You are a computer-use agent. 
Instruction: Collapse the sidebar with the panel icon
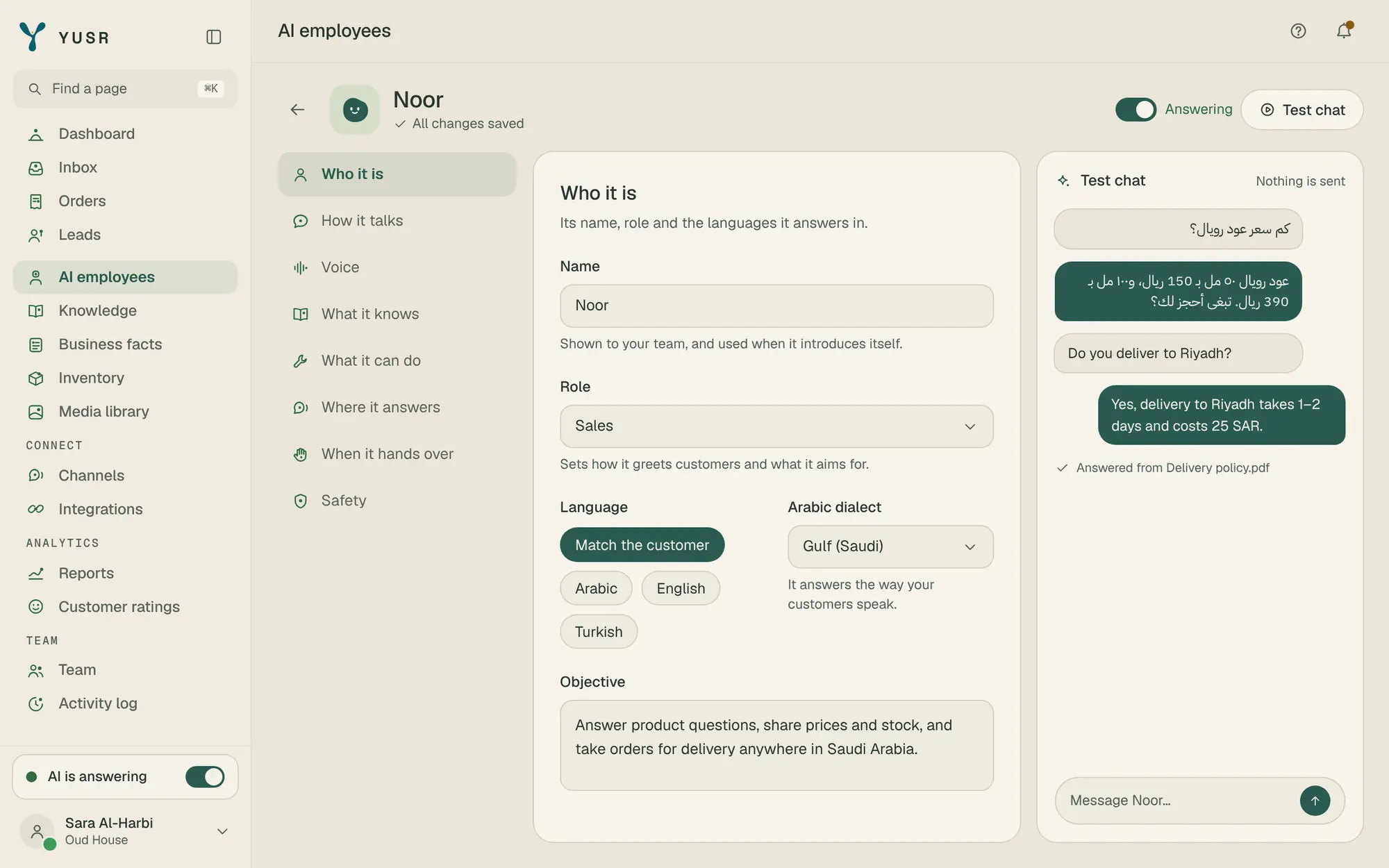tap(214, 37)
